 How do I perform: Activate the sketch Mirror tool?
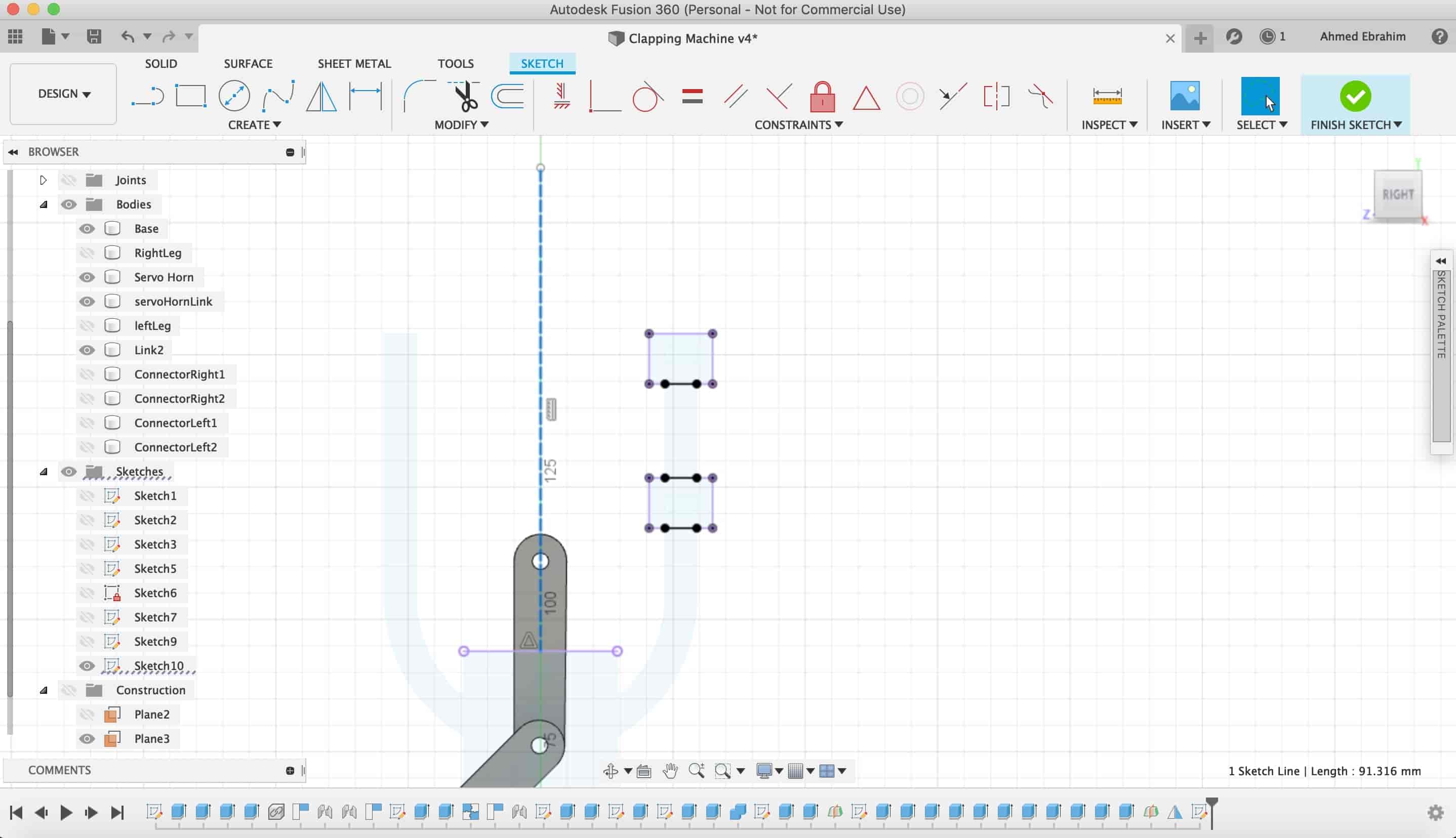coord(321,96)
